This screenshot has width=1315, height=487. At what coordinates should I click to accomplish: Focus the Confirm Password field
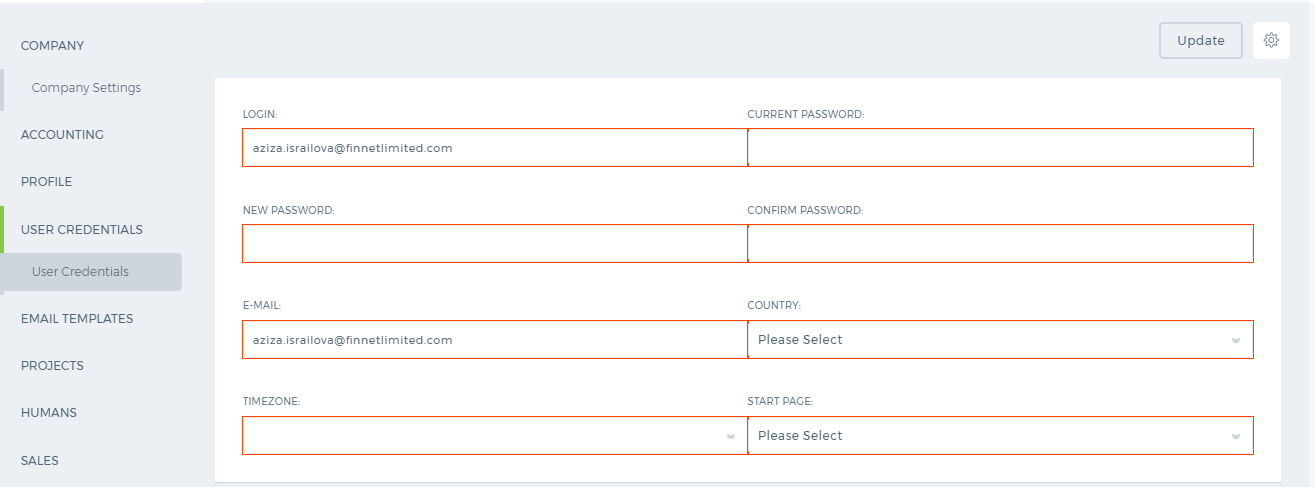(1000, 243)
